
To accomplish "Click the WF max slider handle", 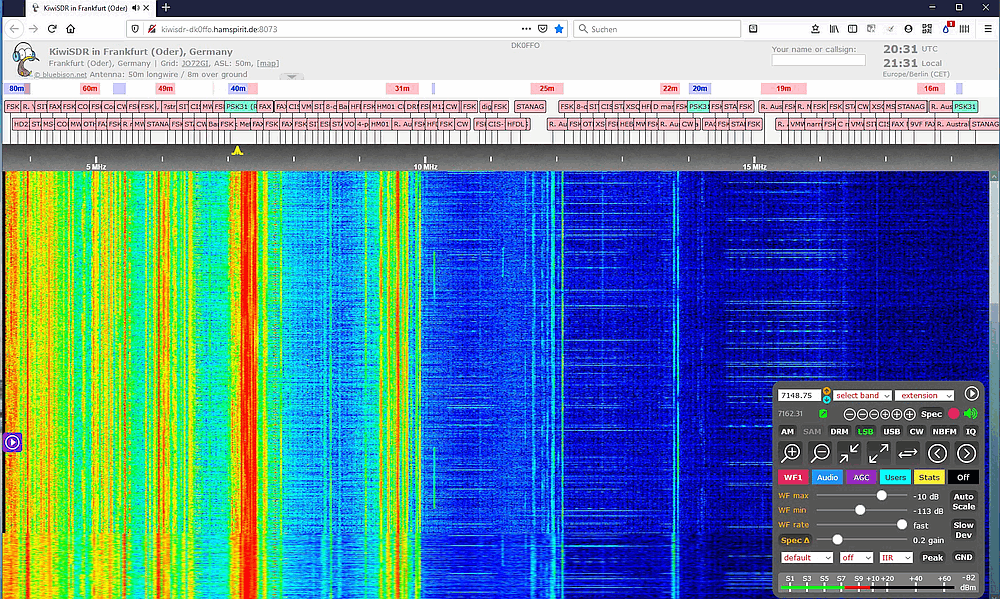I will 882,495.
